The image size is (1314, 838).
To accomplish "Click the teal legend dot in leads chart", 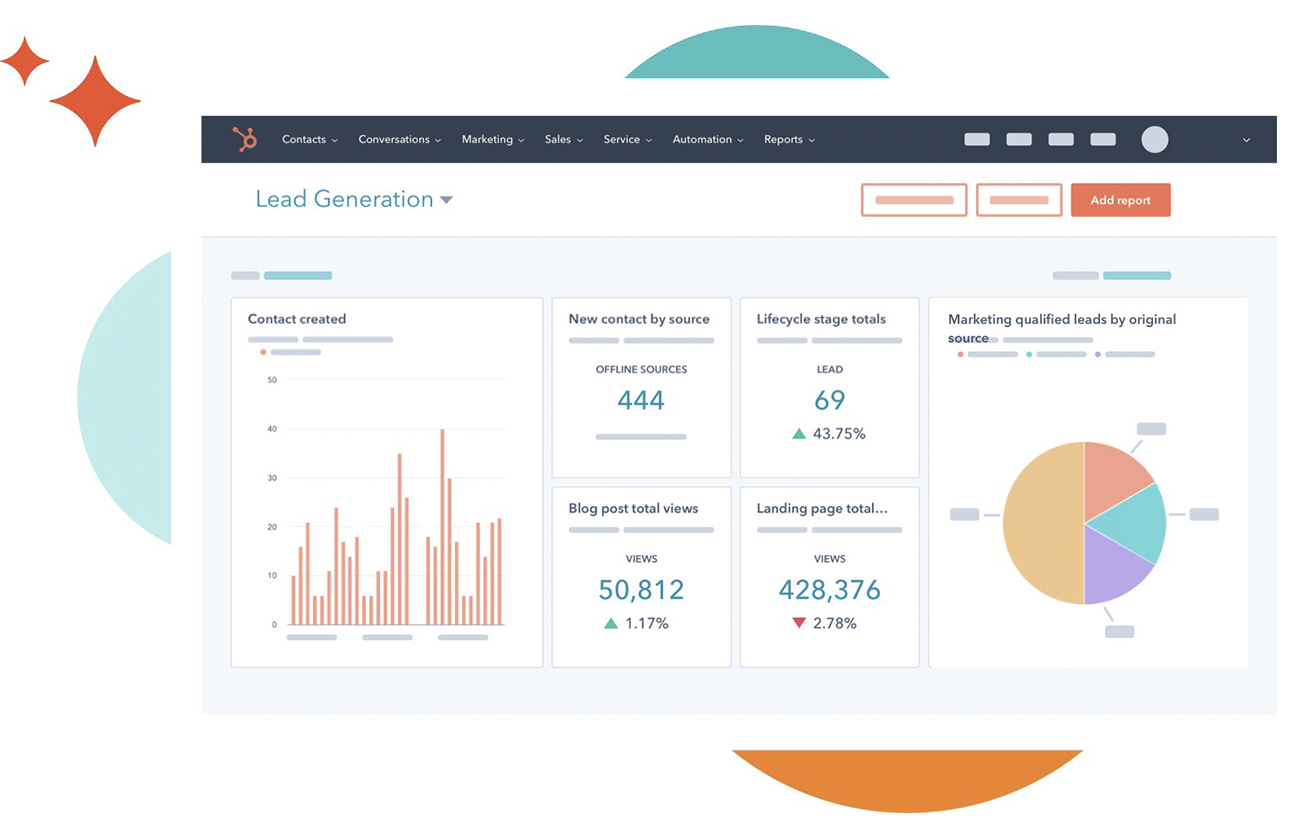I will [1029, 354].
